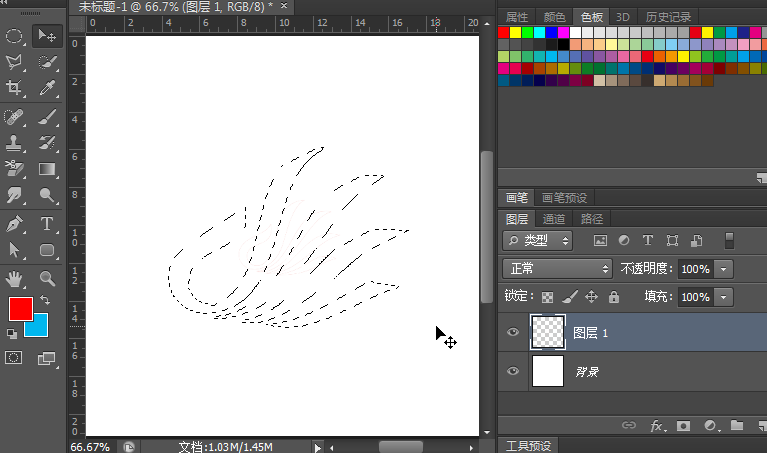This screenshot has width=767, height=453.
Task: Select the Zoom magnifier tool
Action: 46,278
